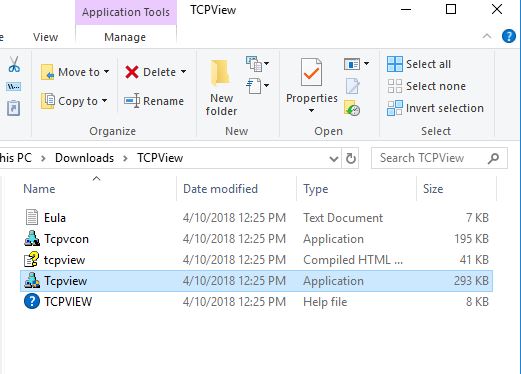Click the TCPVIEW help file name
Screen dimensions: 521x374
click(68, 302)
